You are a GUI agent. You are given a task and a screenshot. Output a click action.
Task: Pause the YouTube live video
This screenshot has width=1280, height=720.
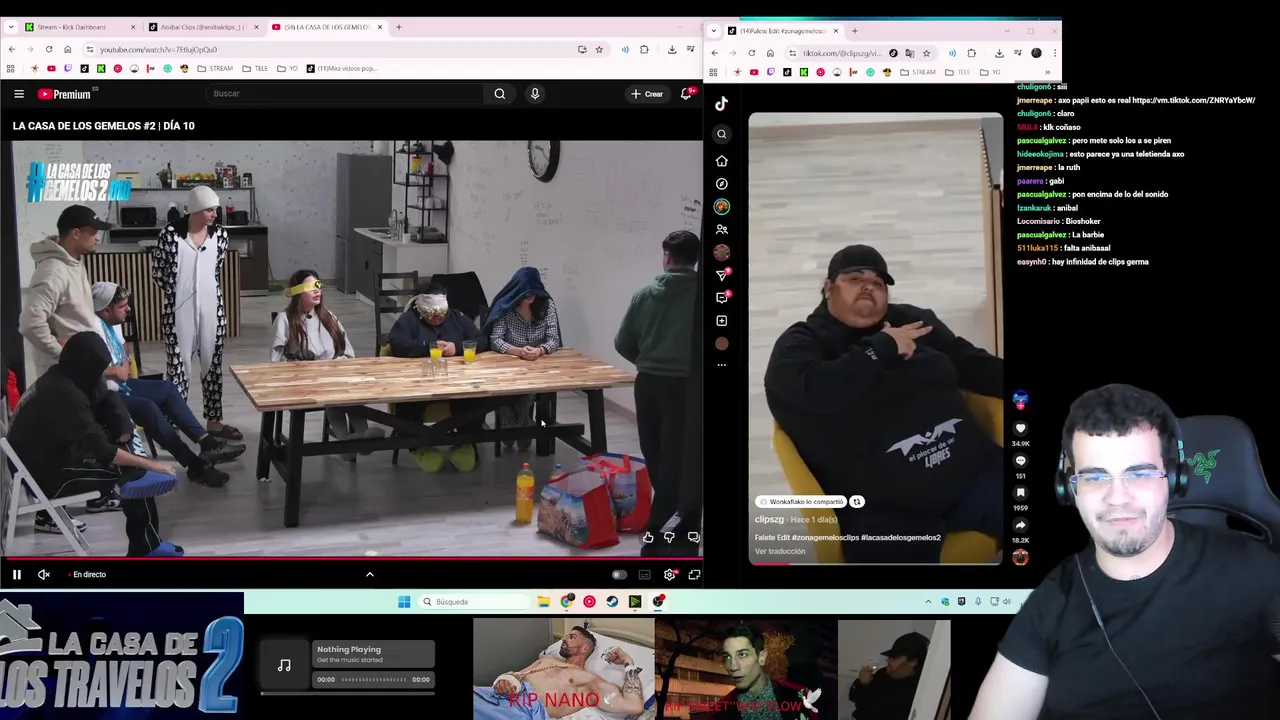click(x=17, y=574)
